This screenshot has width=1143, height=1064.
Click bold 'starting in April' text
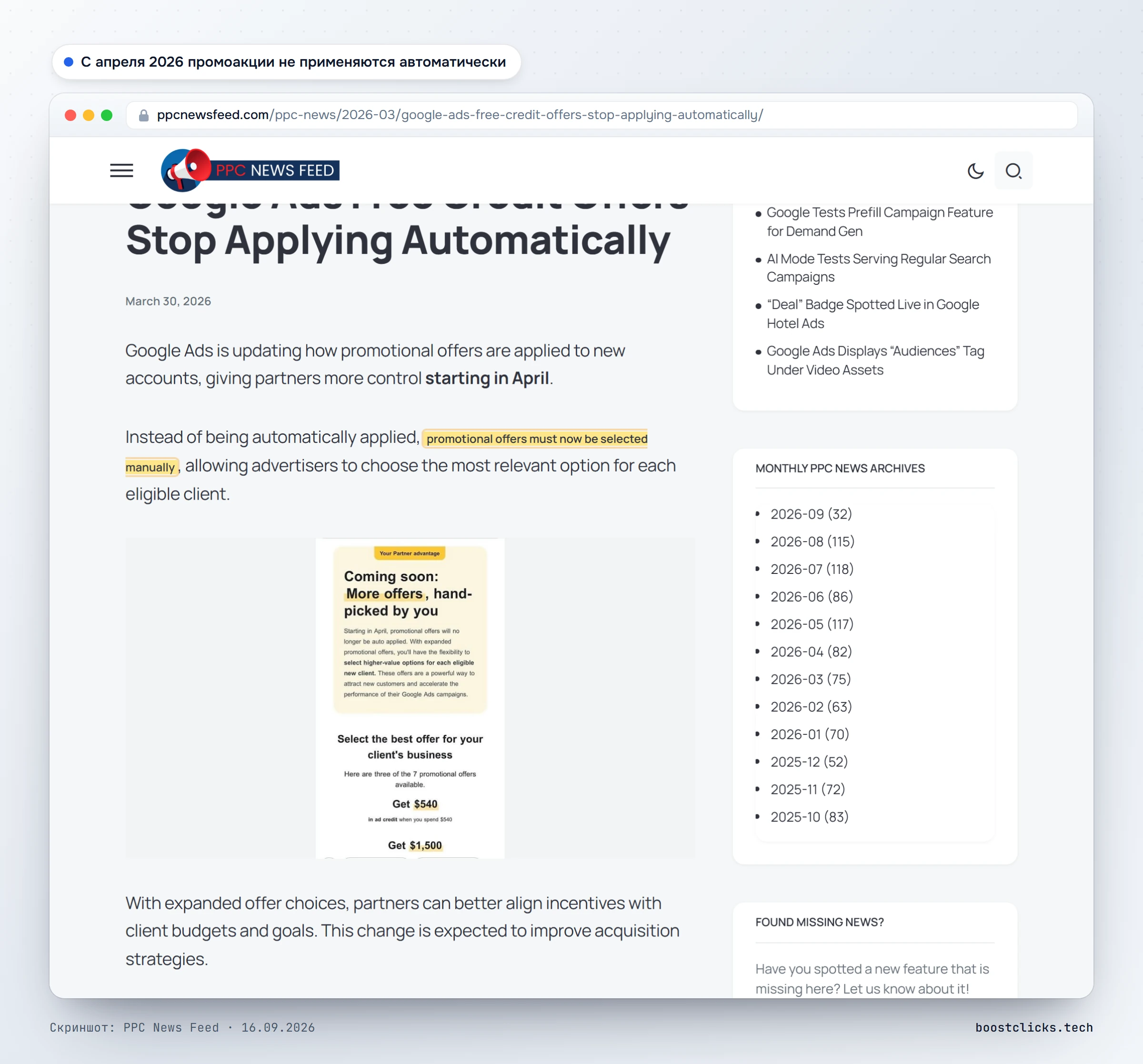[x=487, y=379]
